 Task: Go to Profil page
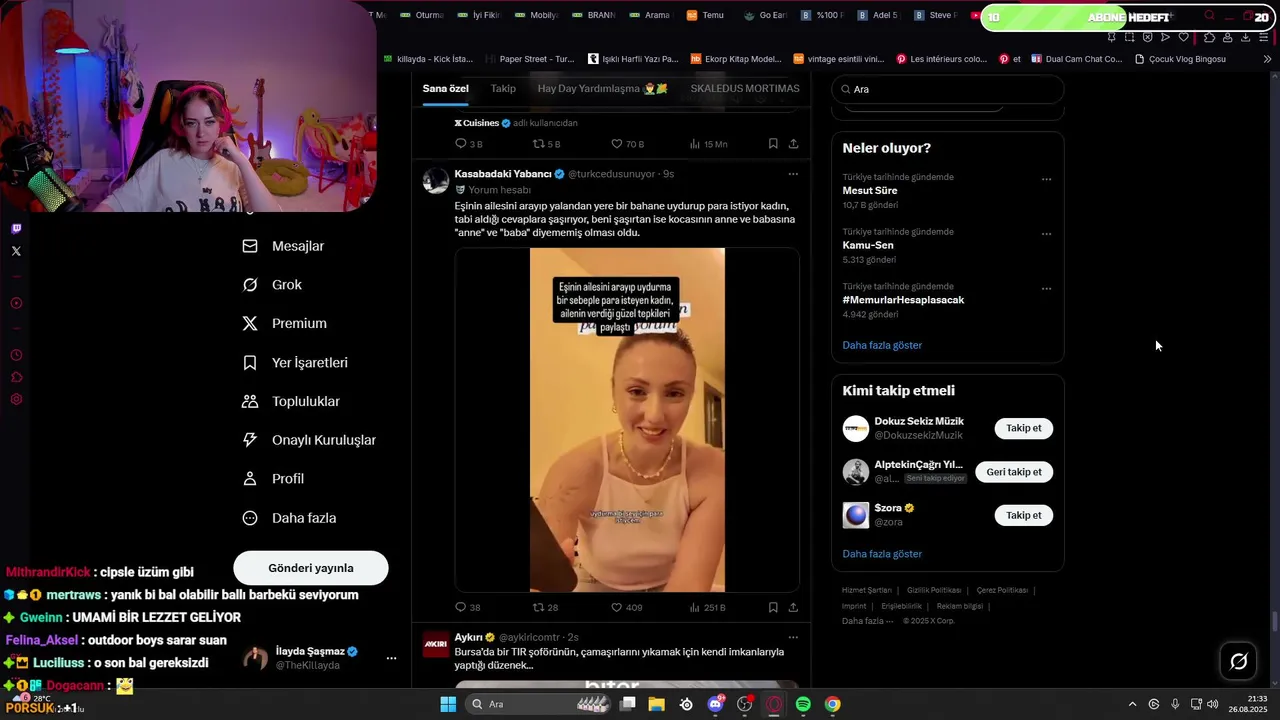[273, 479]
